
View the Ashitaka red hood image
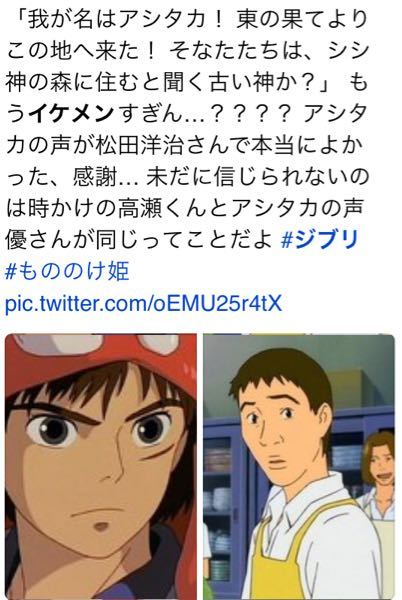click(x=101, y=466)
